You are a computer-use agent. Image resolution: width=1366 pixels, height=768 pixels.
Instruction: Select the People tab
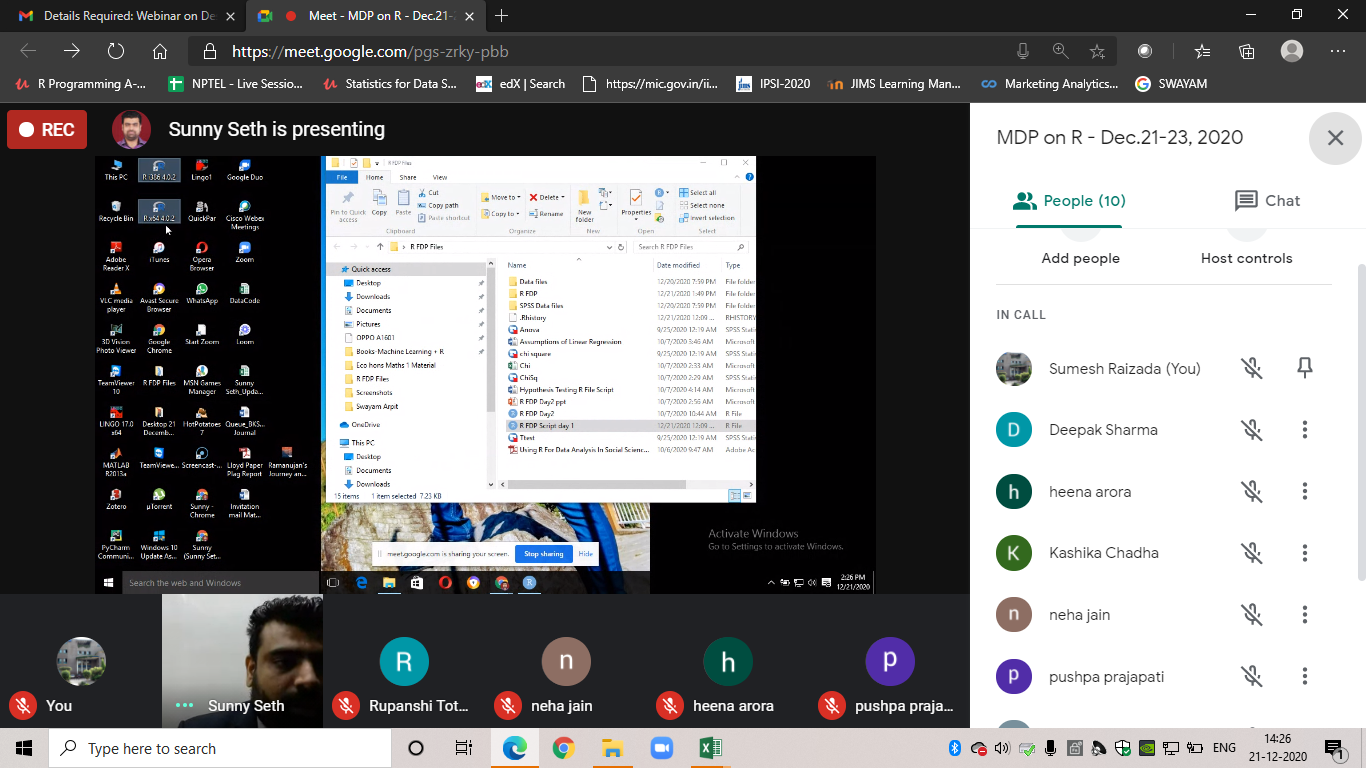pyautogui.click(x=1069, y=201)
